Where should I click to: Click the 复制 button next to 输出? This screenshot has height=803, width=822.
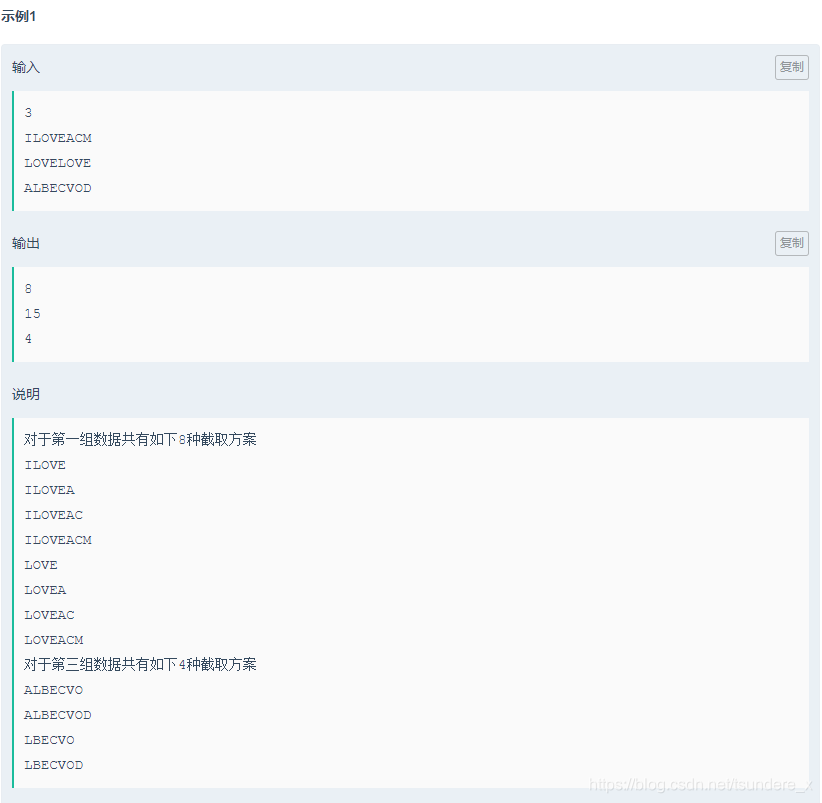791,243
